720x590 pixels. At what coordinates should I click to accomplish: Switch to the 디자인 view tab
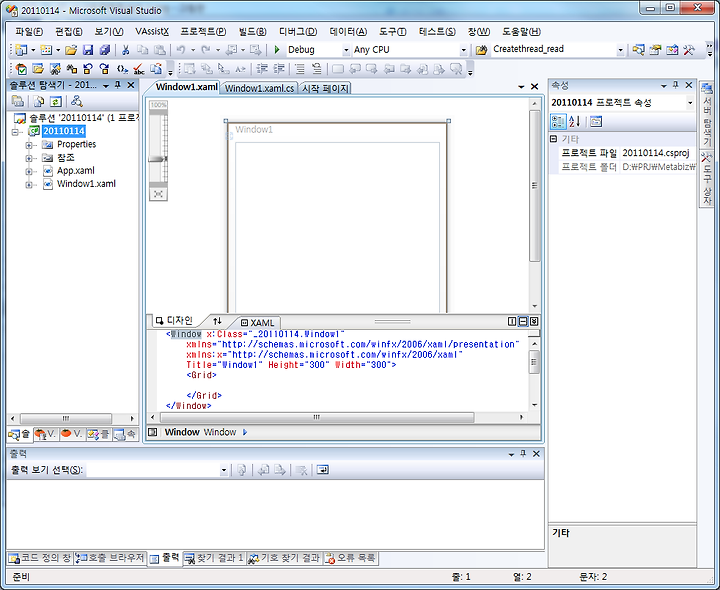pos(174,320)
